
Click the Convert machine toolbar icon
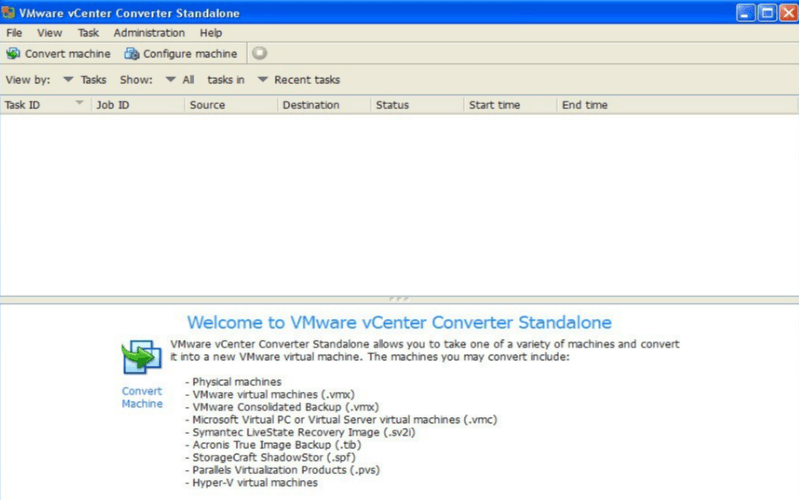click(13, 54)
